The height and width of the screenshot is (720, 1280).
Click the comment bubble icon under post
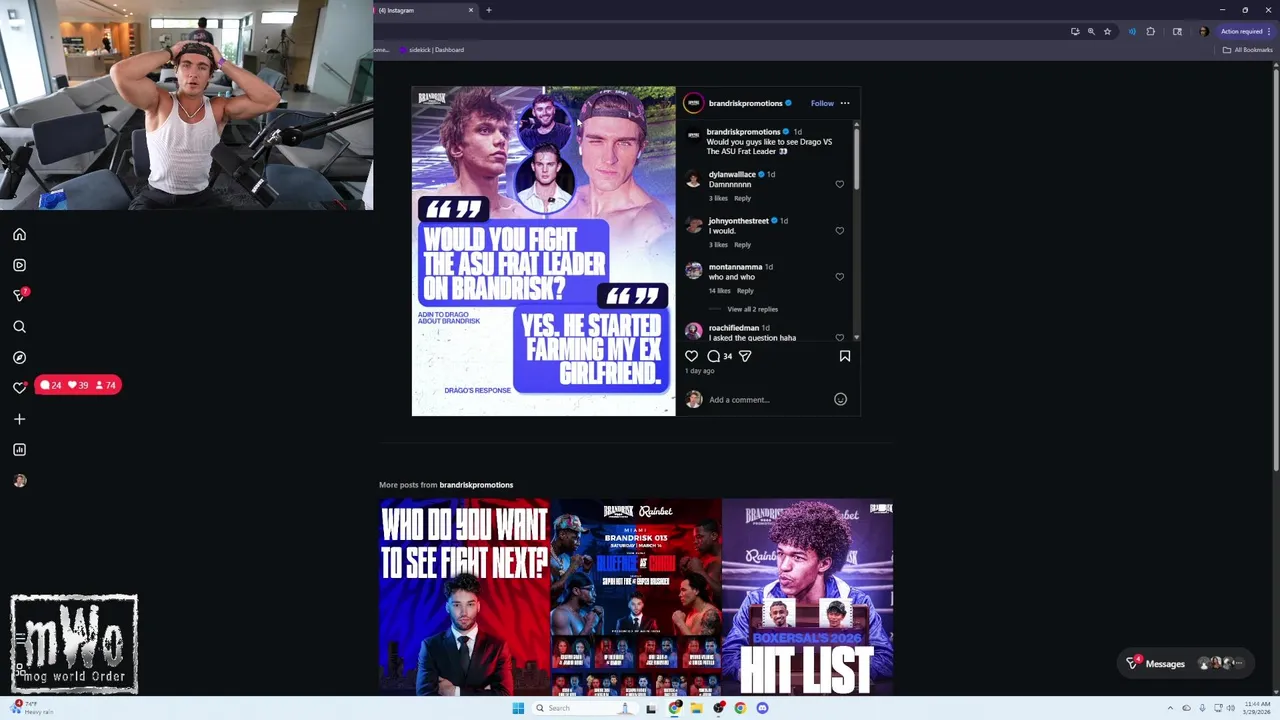pyautogui.click(x=714, y=356)
